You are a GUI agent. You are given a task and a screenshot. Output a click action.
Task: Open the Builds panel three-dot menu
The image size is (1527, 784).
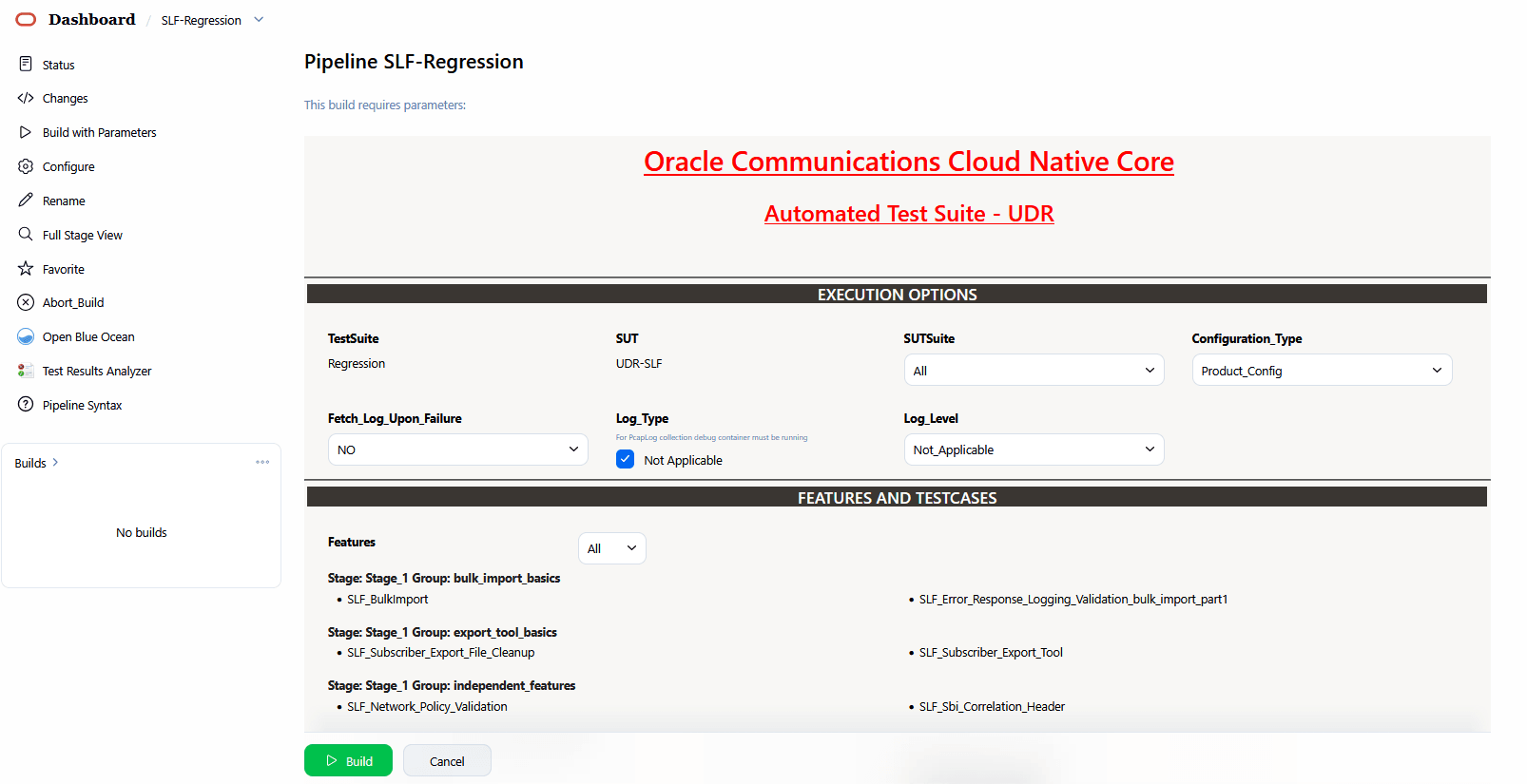click(262, 462)
